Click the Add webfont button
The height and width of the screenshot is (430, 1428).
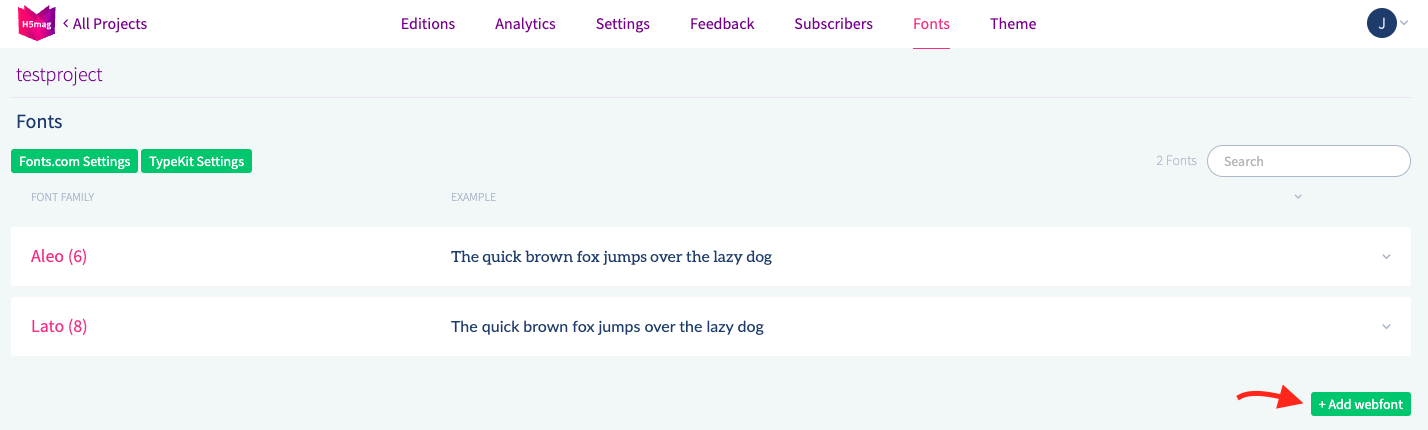(x=1360, y=404)
